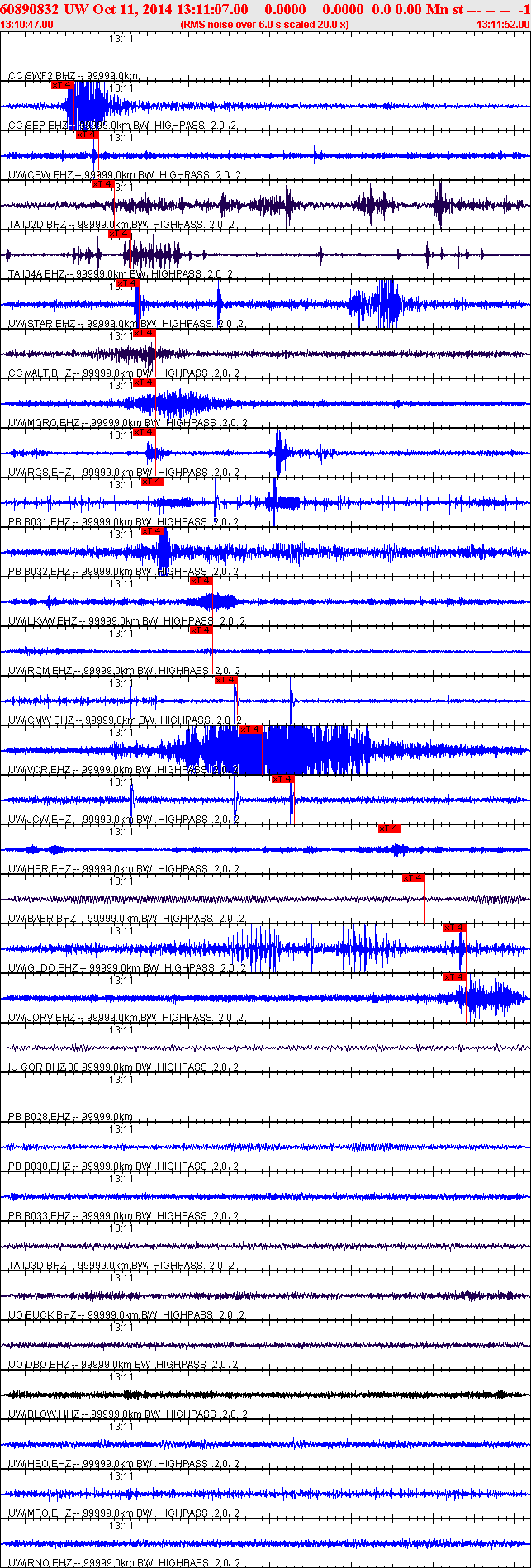Click the end time 13:11:52.00 label
This screenshot has width=531, height=1568.
click(503, 25)
